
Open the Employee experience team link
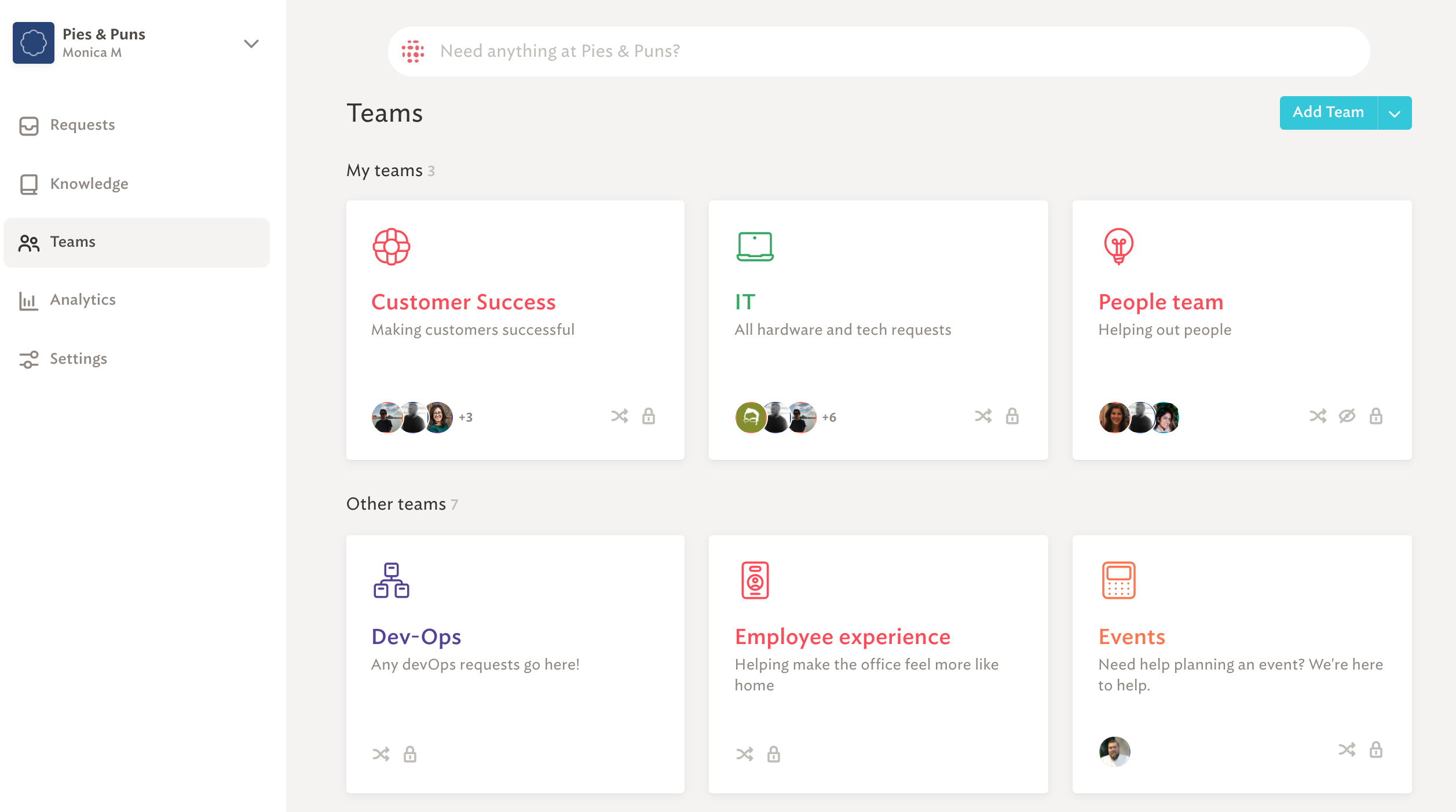(843, 637)
